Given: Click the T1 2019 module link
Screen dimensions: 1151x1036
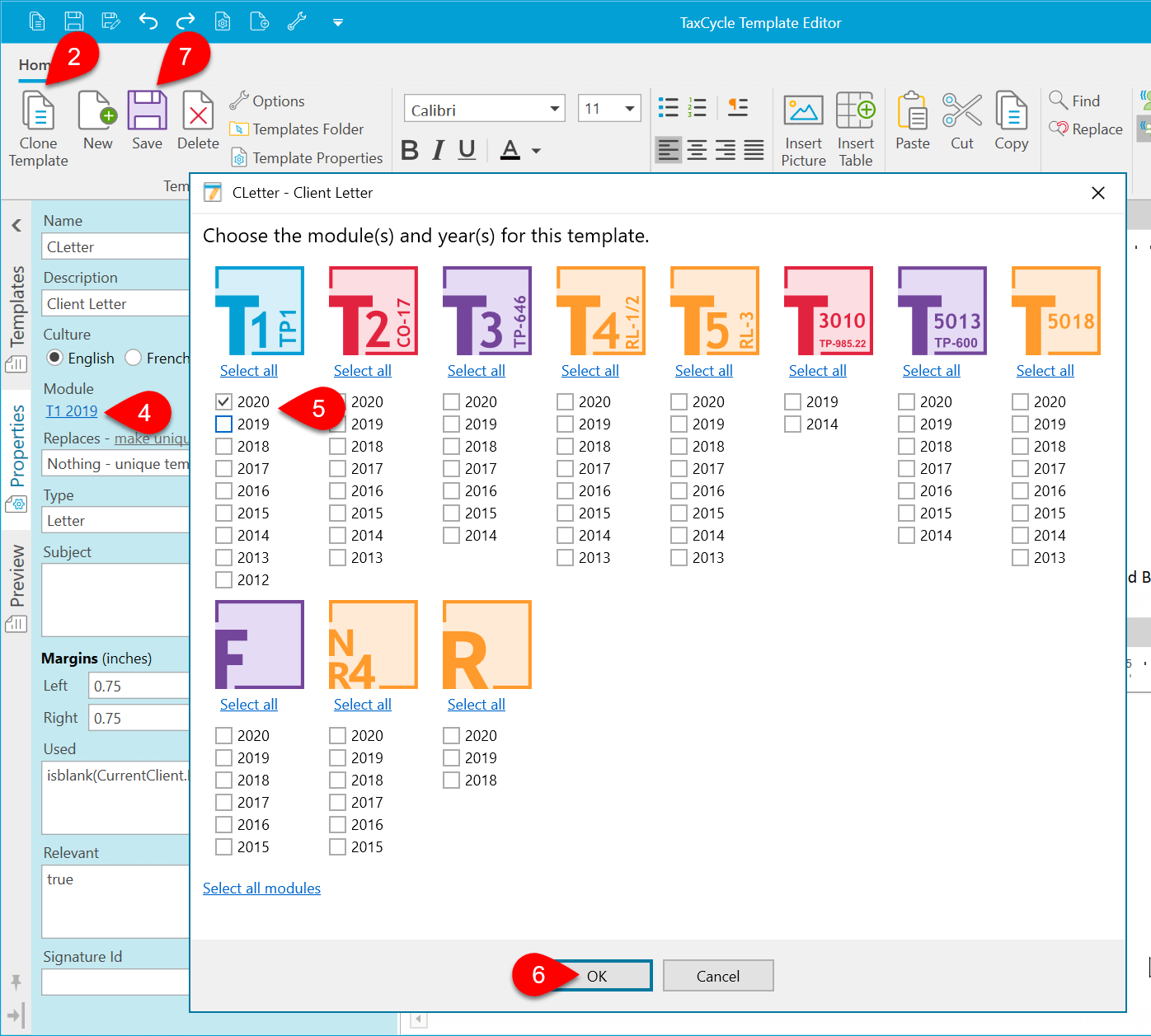Looking at the screenshot, I should 71,411.
